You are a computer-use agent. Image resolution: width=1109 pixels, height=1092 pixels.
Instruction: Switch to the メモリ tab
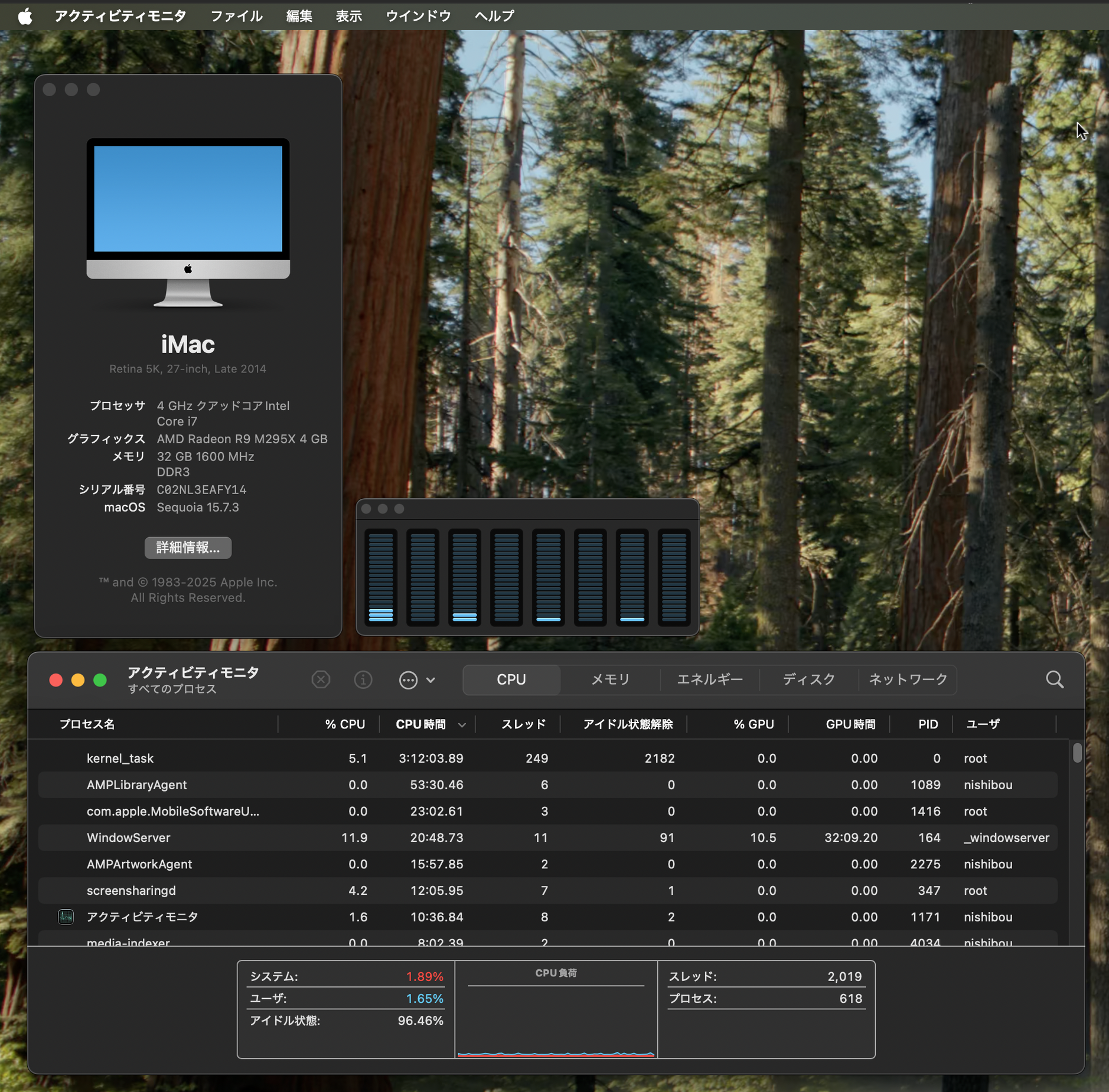pos(610,679)
